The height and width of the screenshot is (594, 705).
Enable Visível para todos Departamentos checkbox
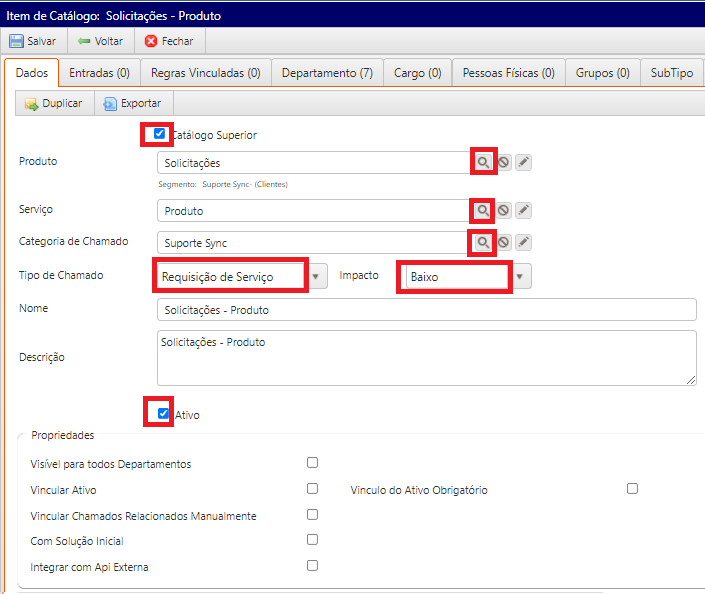pos(313,463)
